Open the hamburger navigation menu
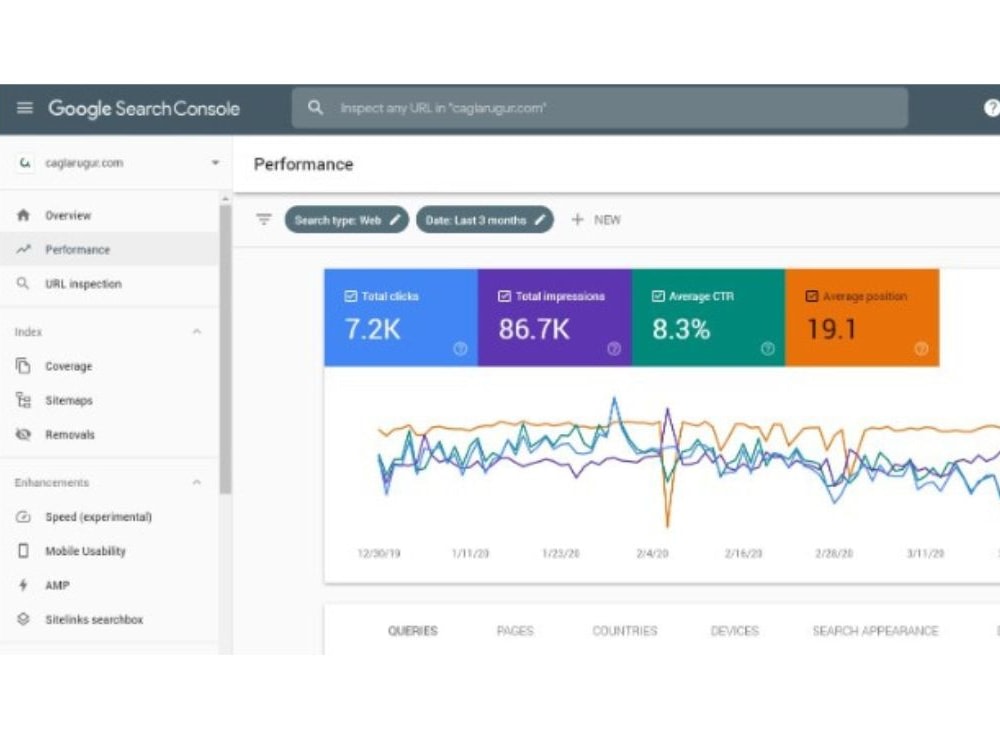 tap(24, 108)
